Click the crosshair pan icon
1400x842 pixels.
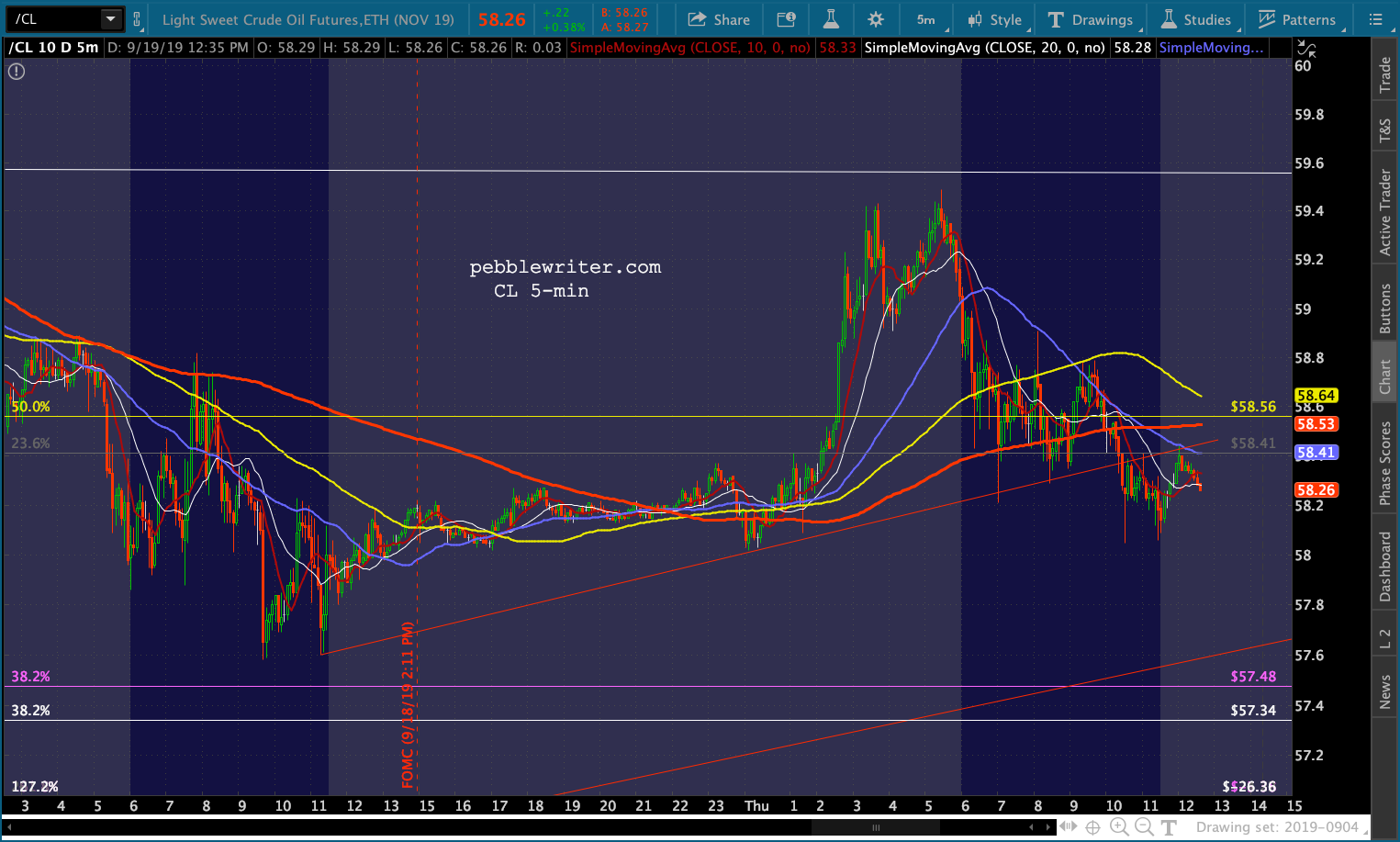point(1093,827)
